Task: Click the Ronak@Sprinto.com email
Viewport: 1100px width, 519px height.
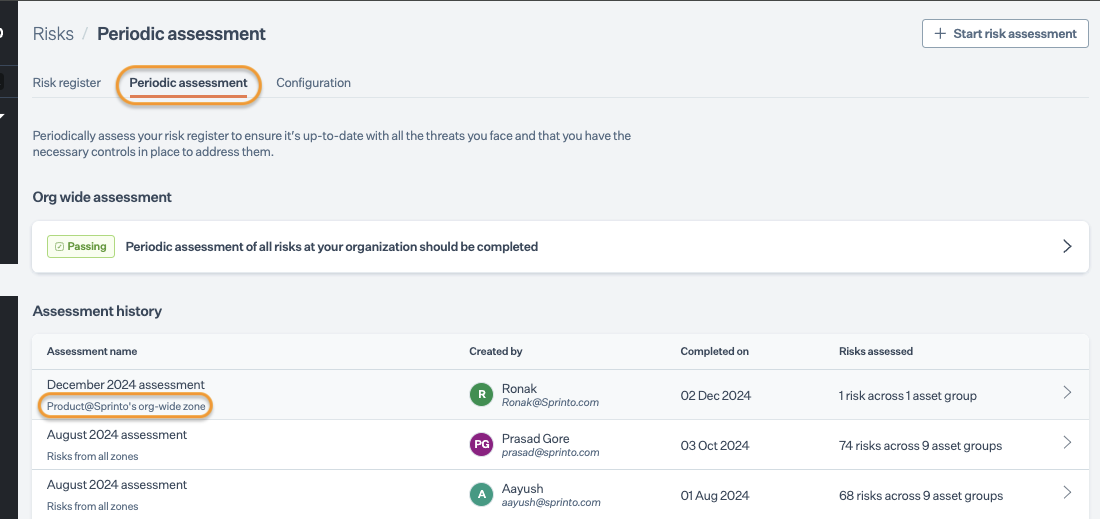Action: click(x=548, y=403)
